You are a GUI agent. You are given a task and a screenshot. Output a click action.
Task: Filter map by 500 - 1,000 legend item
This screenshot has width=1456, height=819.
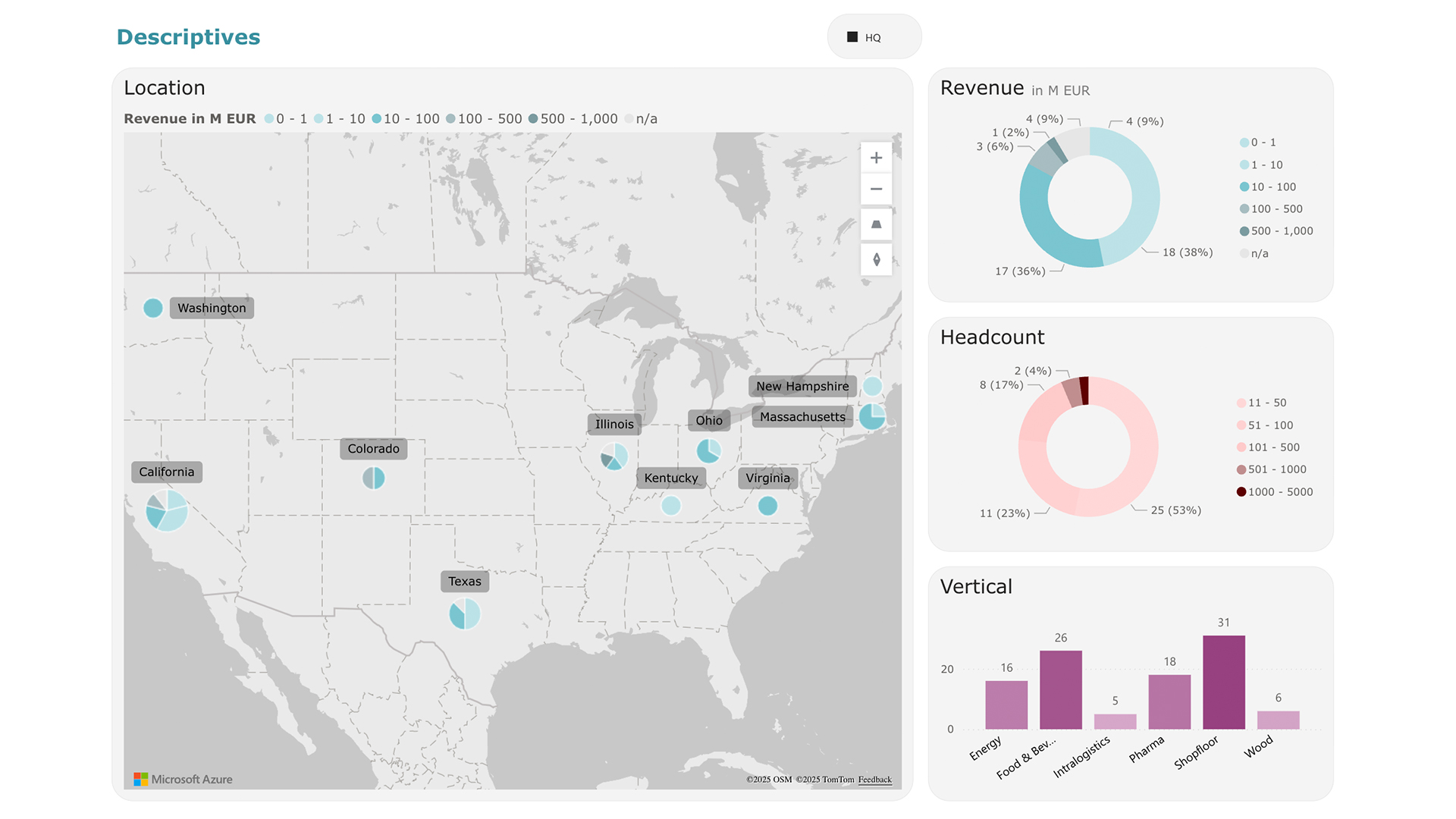573,119
